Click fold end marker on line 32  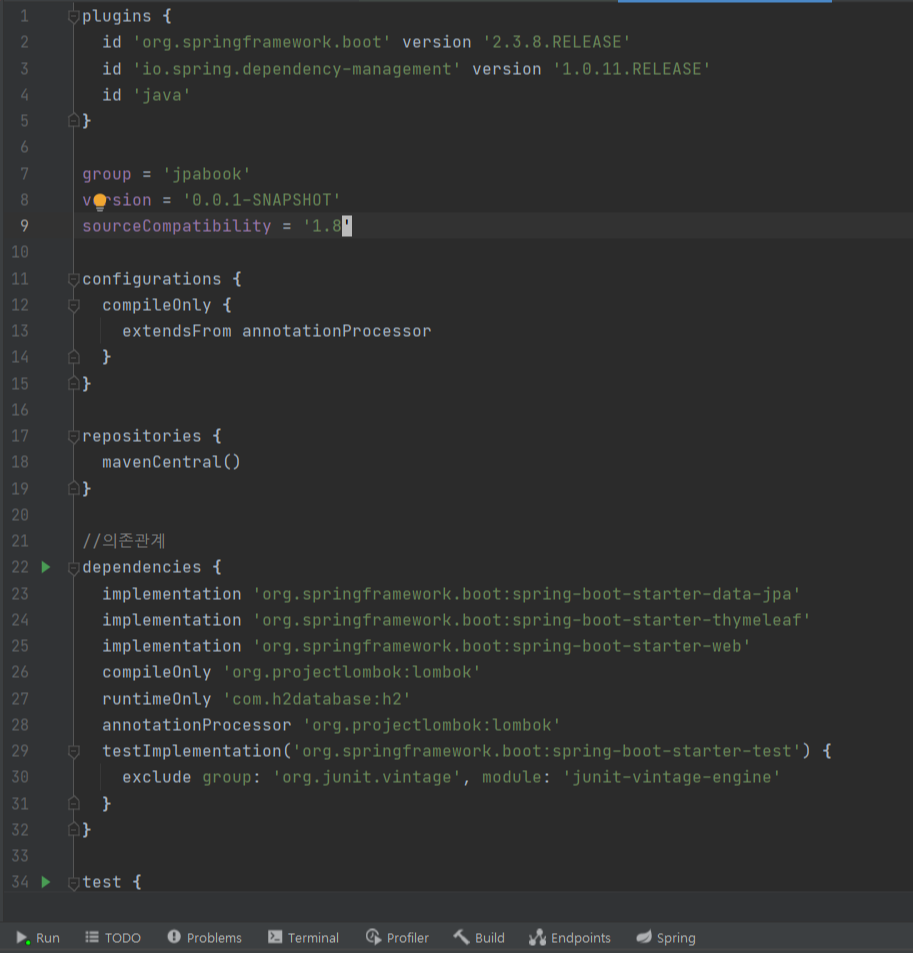point(74,830)
